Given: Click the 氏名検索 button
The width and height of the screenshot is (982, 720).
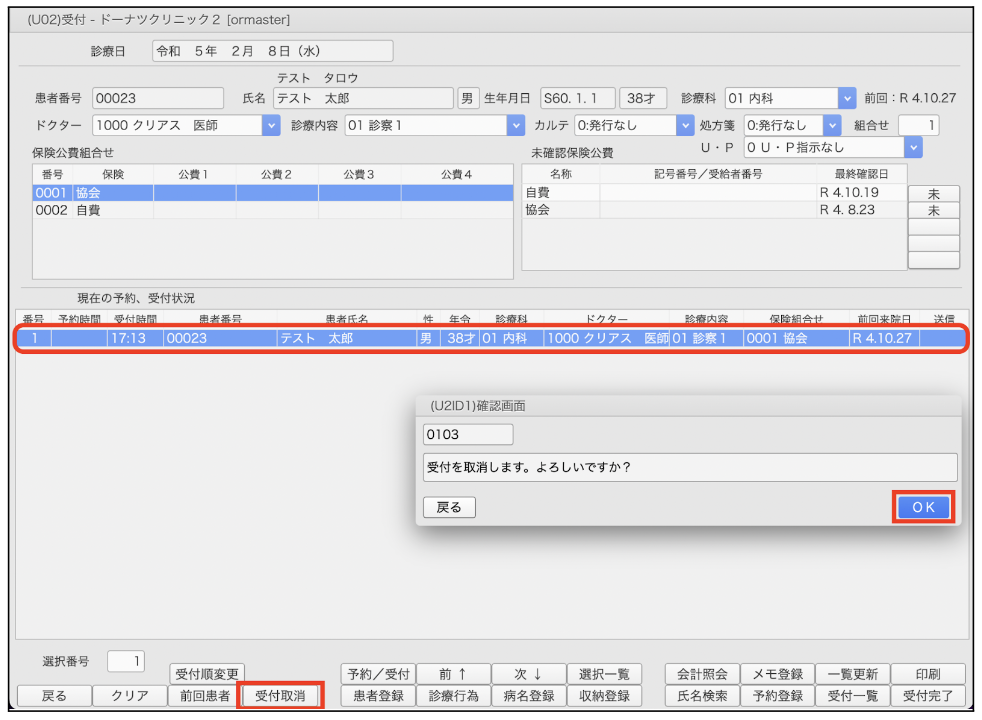Looking at the screenshot, I should tap(702, 696).
